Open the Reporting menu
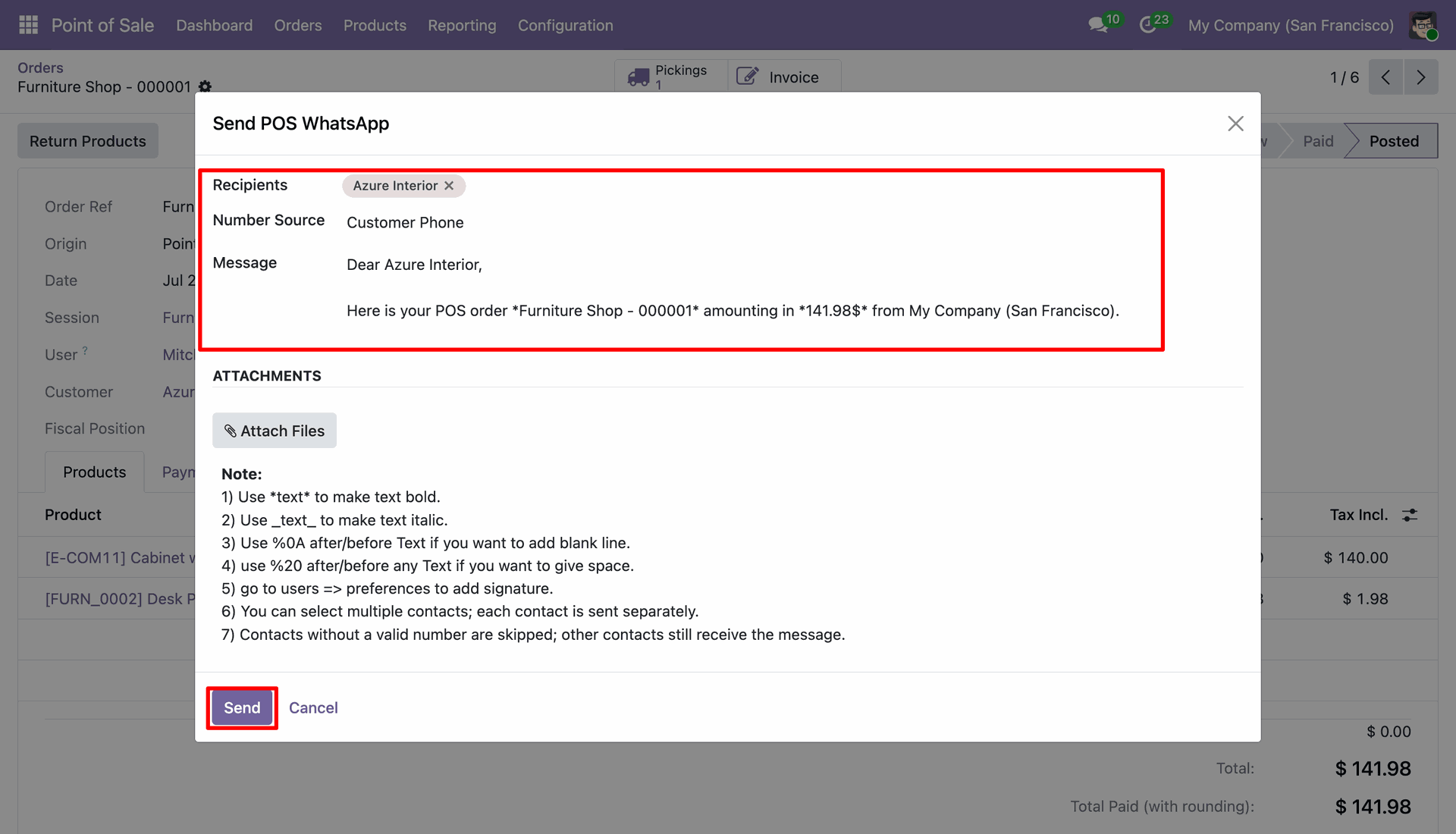Image resolution: width=1456 pixels, height=834 pixels. [462, 25]
